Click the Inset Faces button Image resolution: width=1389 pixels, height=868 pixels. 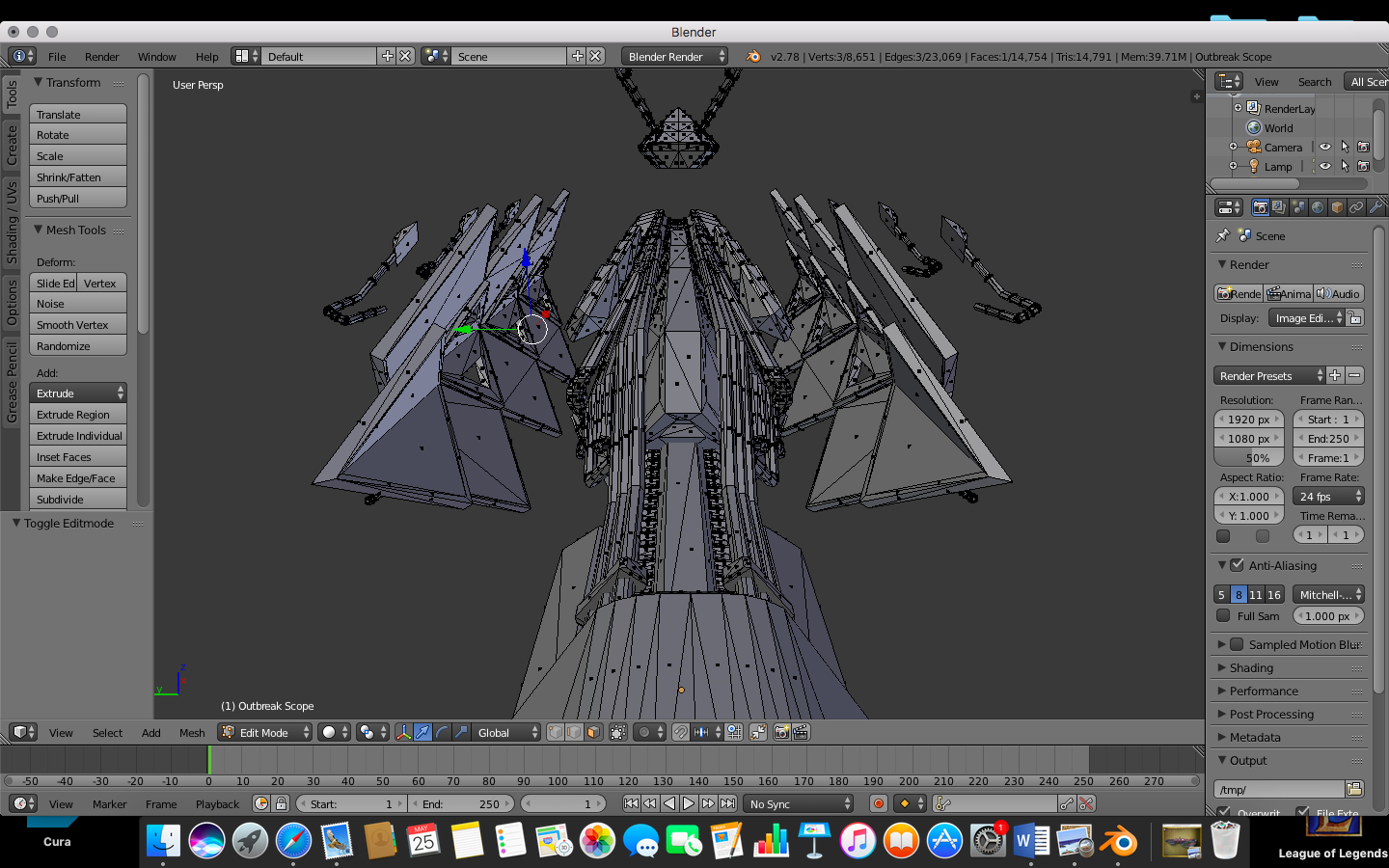pyautogui.click(x=78, y=456)
